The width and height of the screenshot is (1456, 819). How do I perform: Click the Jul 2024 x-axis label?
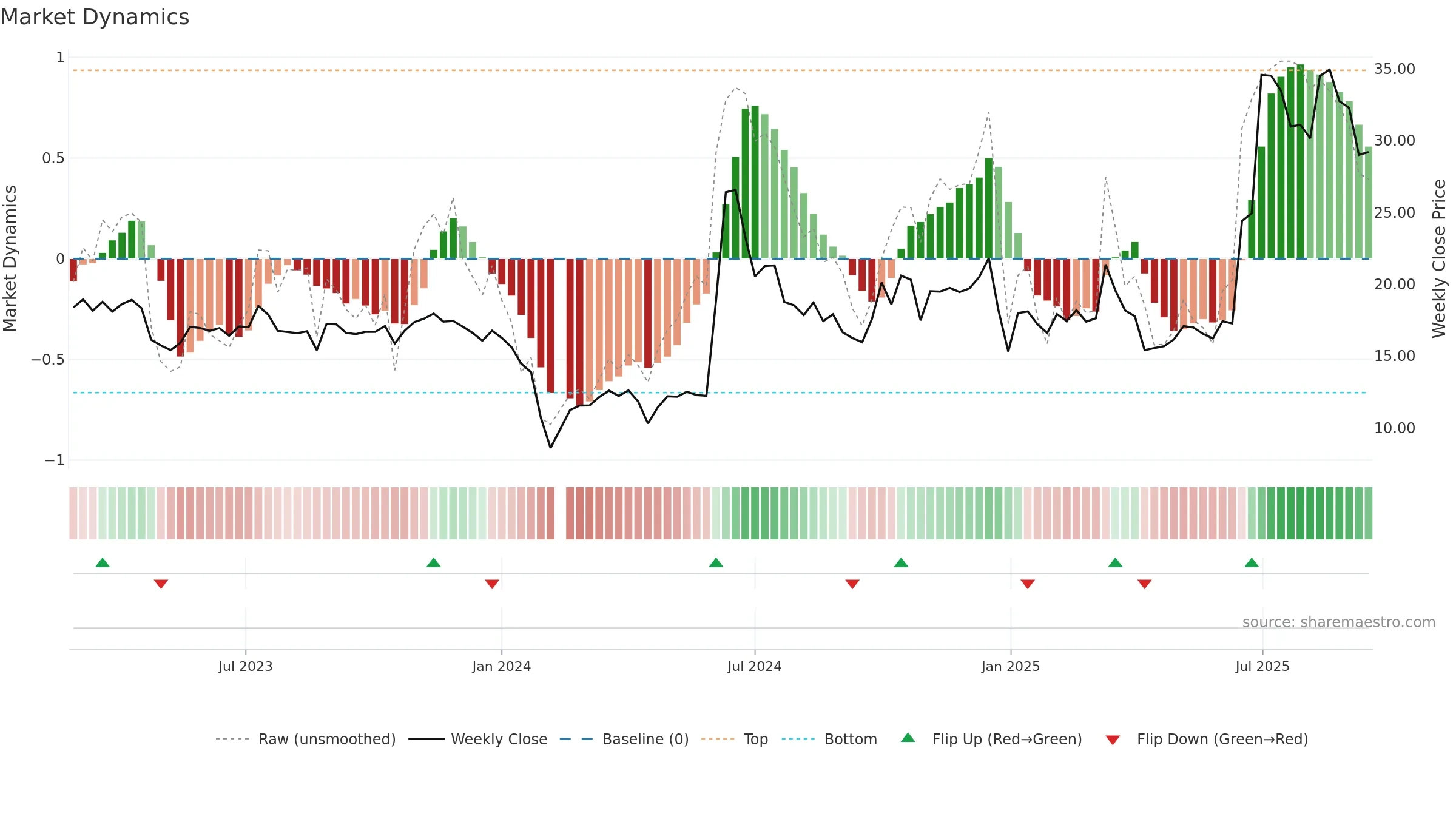click(755, 666)
